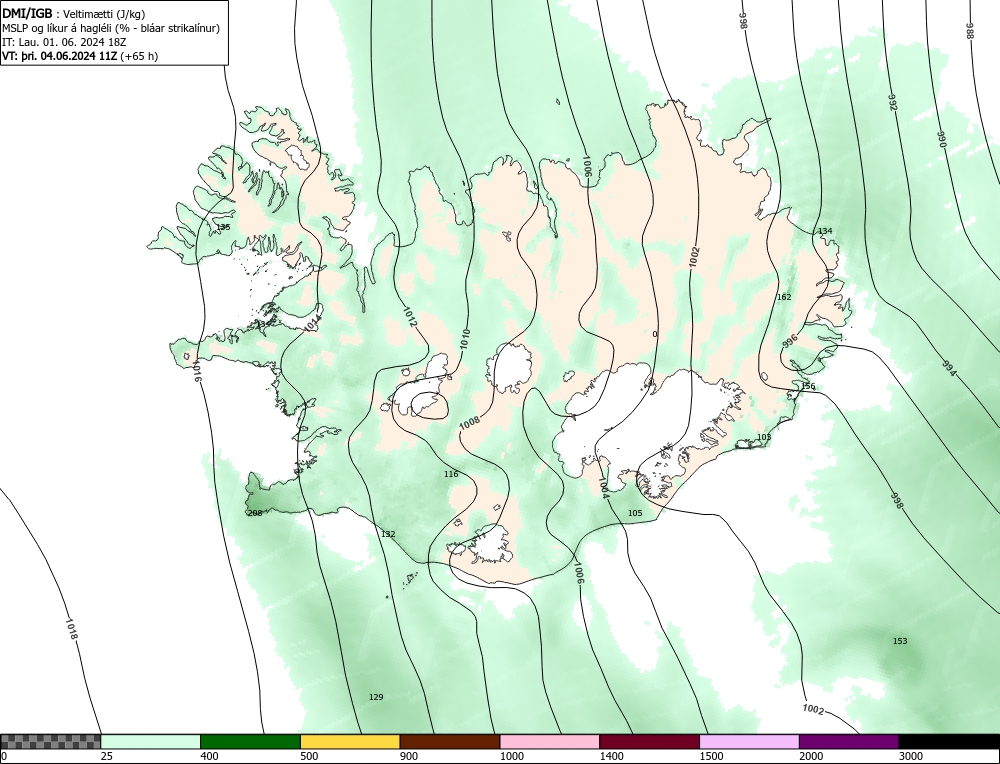1000x764 pixels.
Task: Click the legend scale number 1000
Action: click(x=511, y=756)
